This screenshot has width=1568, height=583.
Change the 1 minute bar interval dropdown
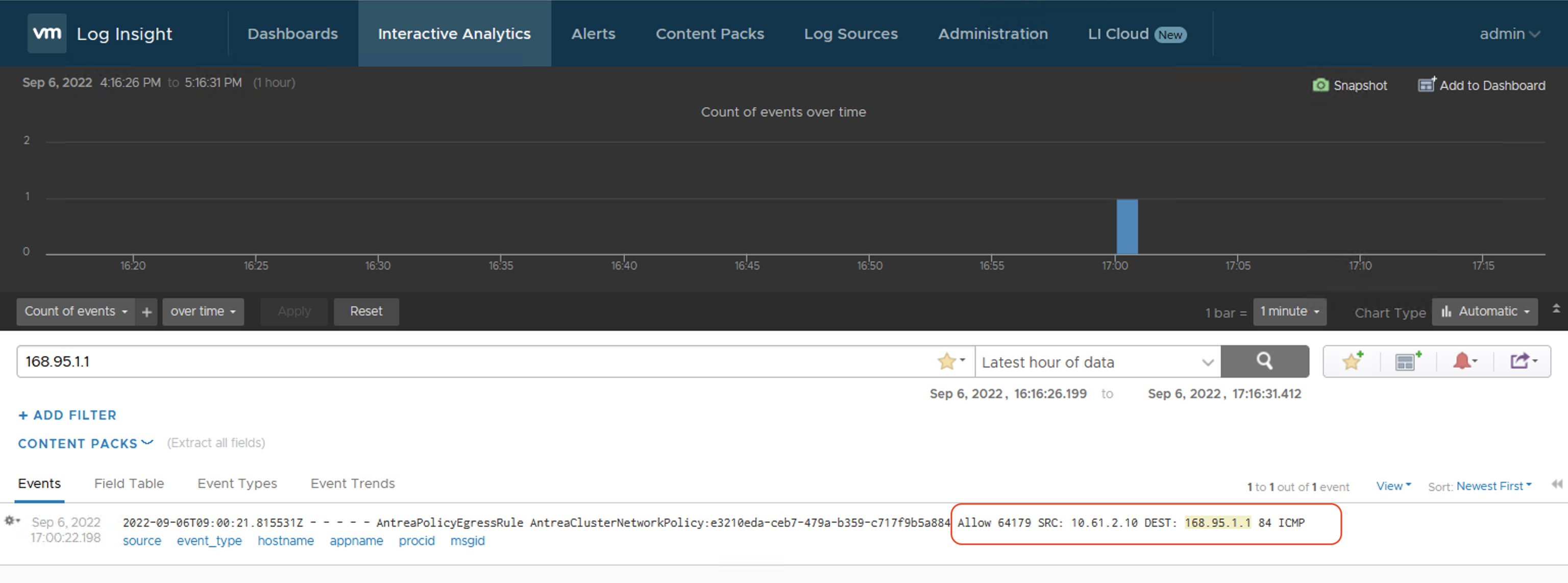click(1289, 311)
